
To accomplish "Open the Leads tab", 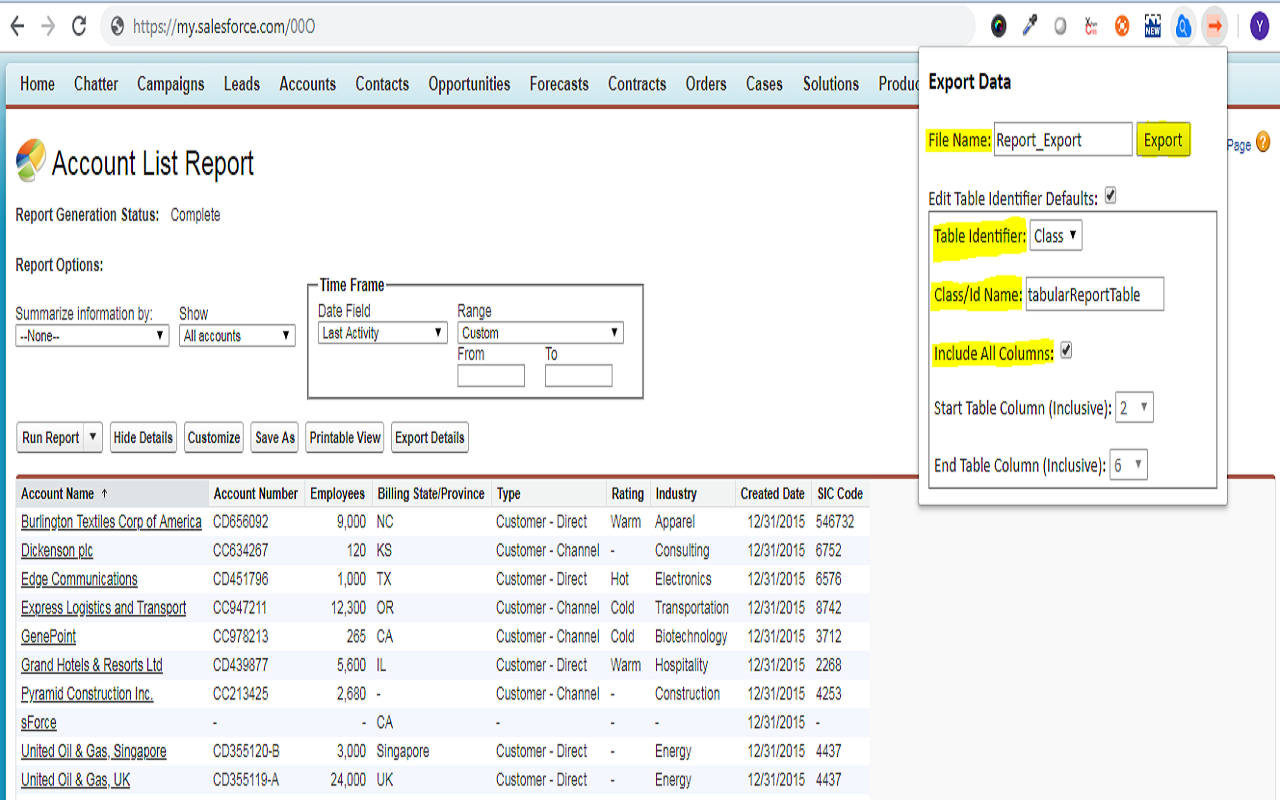I will [x=241, y=84].
